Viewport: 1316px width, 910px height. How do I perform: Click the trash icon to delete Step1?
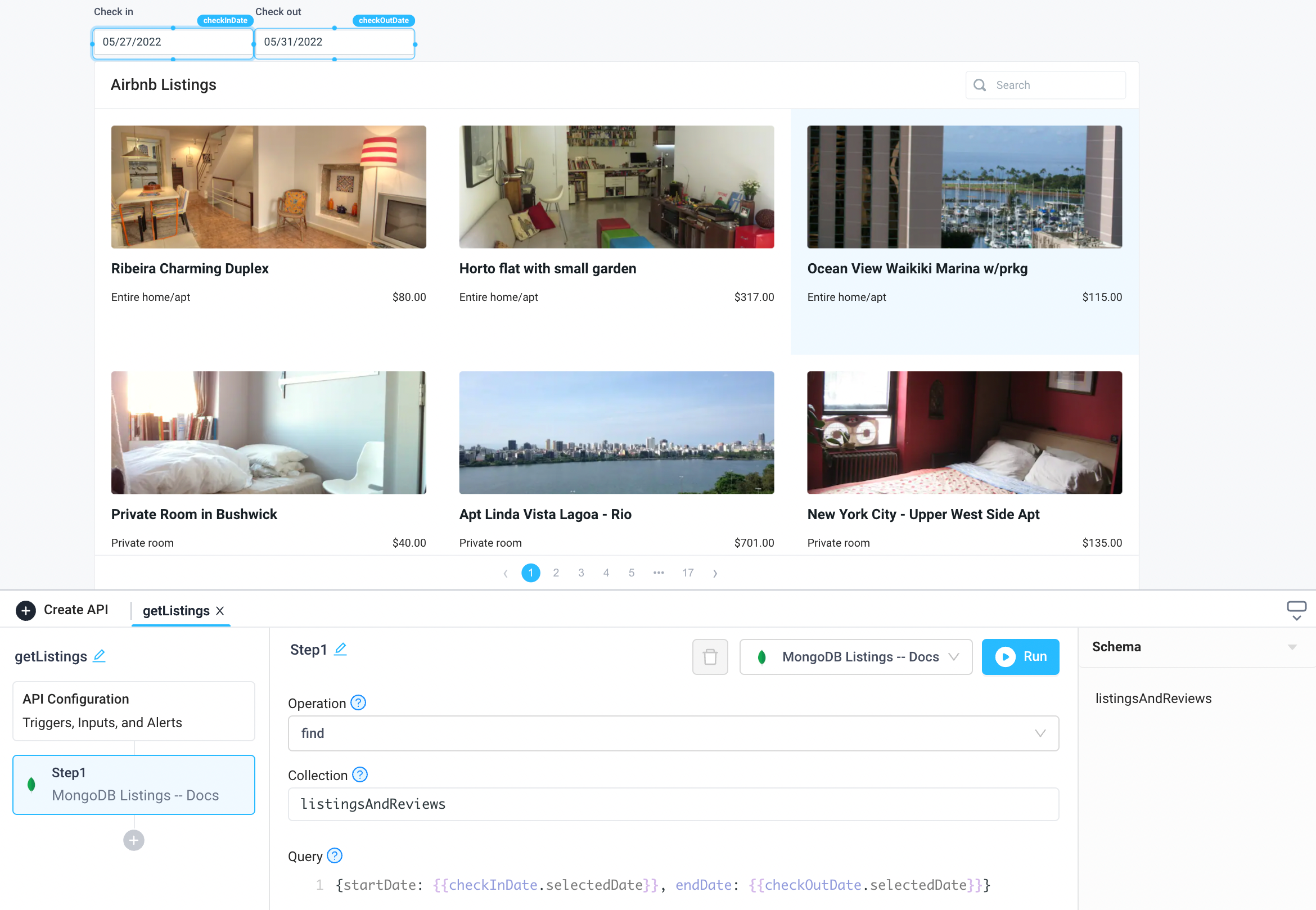710,657
